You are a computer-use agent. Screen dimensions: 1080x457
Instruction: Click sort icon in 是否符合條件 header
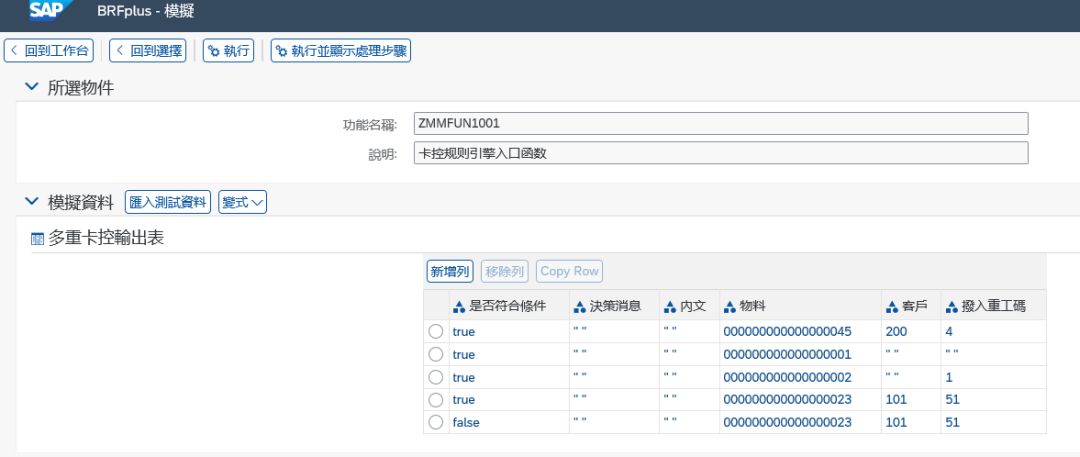point(460,307)
